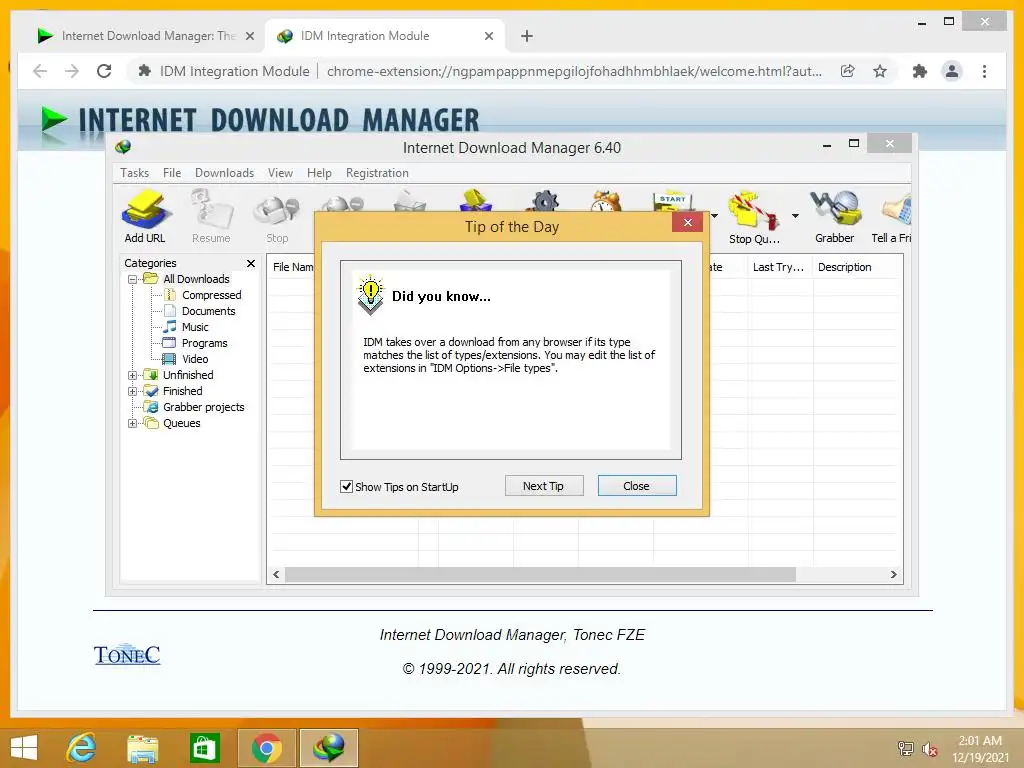1024x768 pixels.
Task: Click the Tell a Friend icon
Action: pos(891,217)
